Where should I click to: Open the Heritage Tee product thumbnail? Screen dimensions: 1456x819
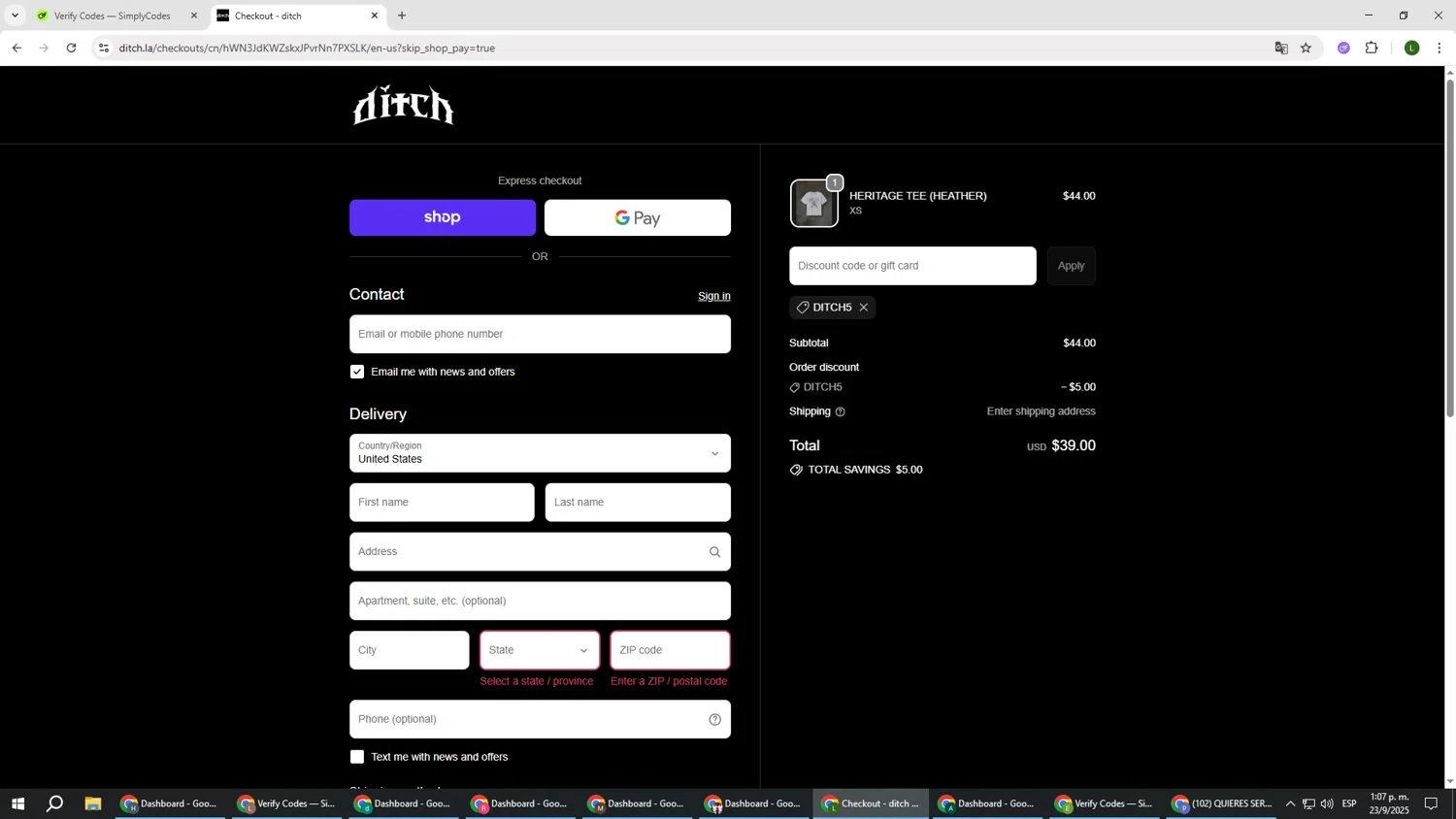(x=813, y=204)
